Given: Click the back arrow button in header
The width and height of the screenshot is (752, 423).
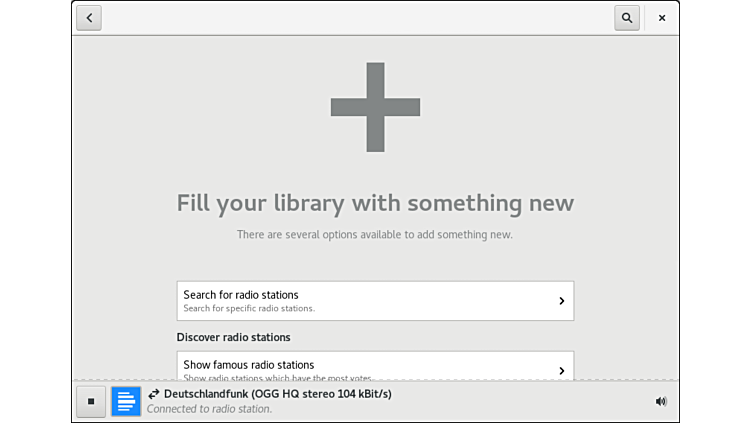Looking at the screenshot, I should 89,18.
